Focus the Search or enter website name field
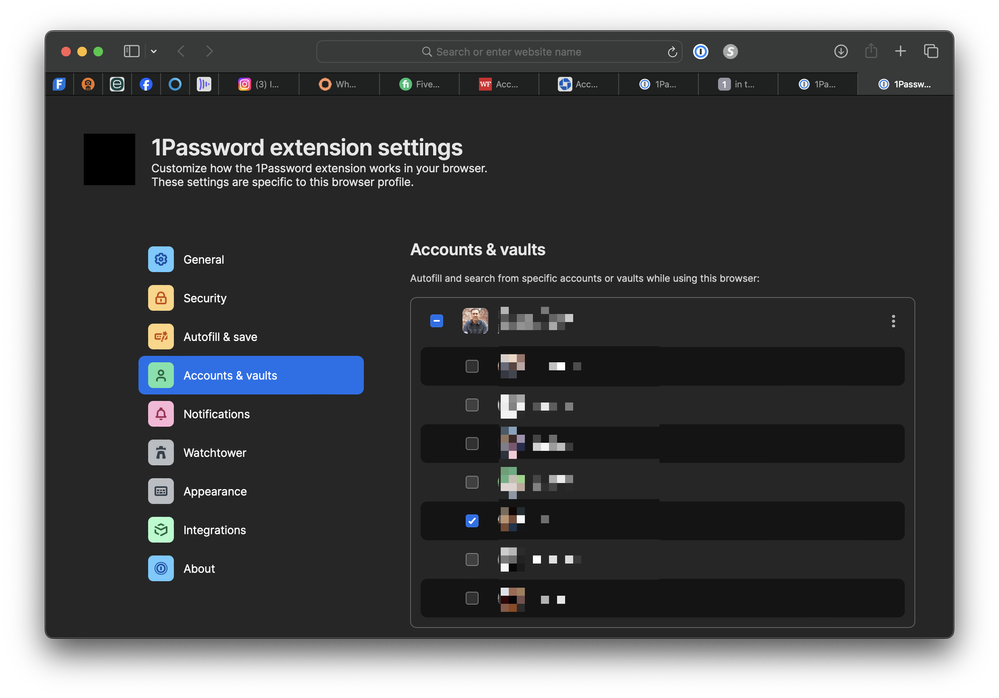This screenshot has width=999, height=698. coord(500,52)
